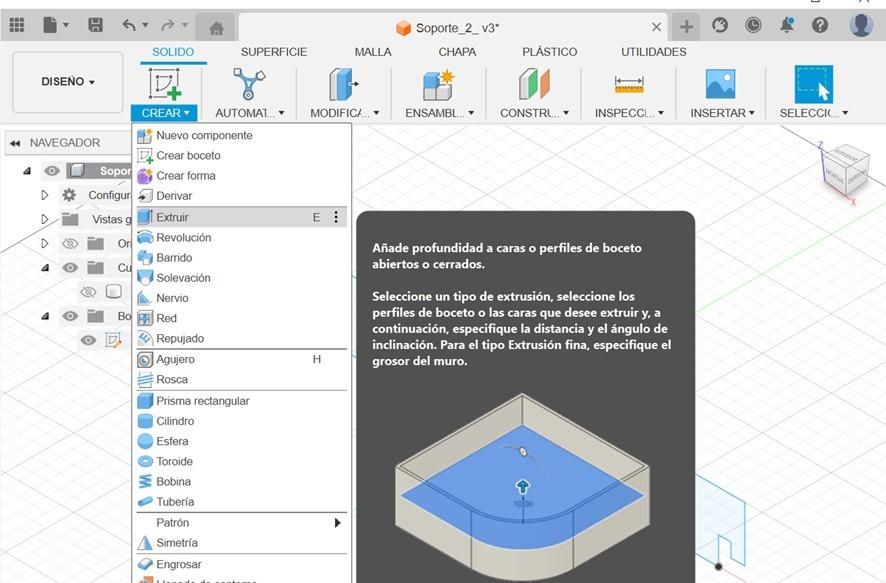The width and height of the screenshot is (886, 583).
Task: Toggle visibility of the Bocetos folder
Action: click(x=70, y=316)
